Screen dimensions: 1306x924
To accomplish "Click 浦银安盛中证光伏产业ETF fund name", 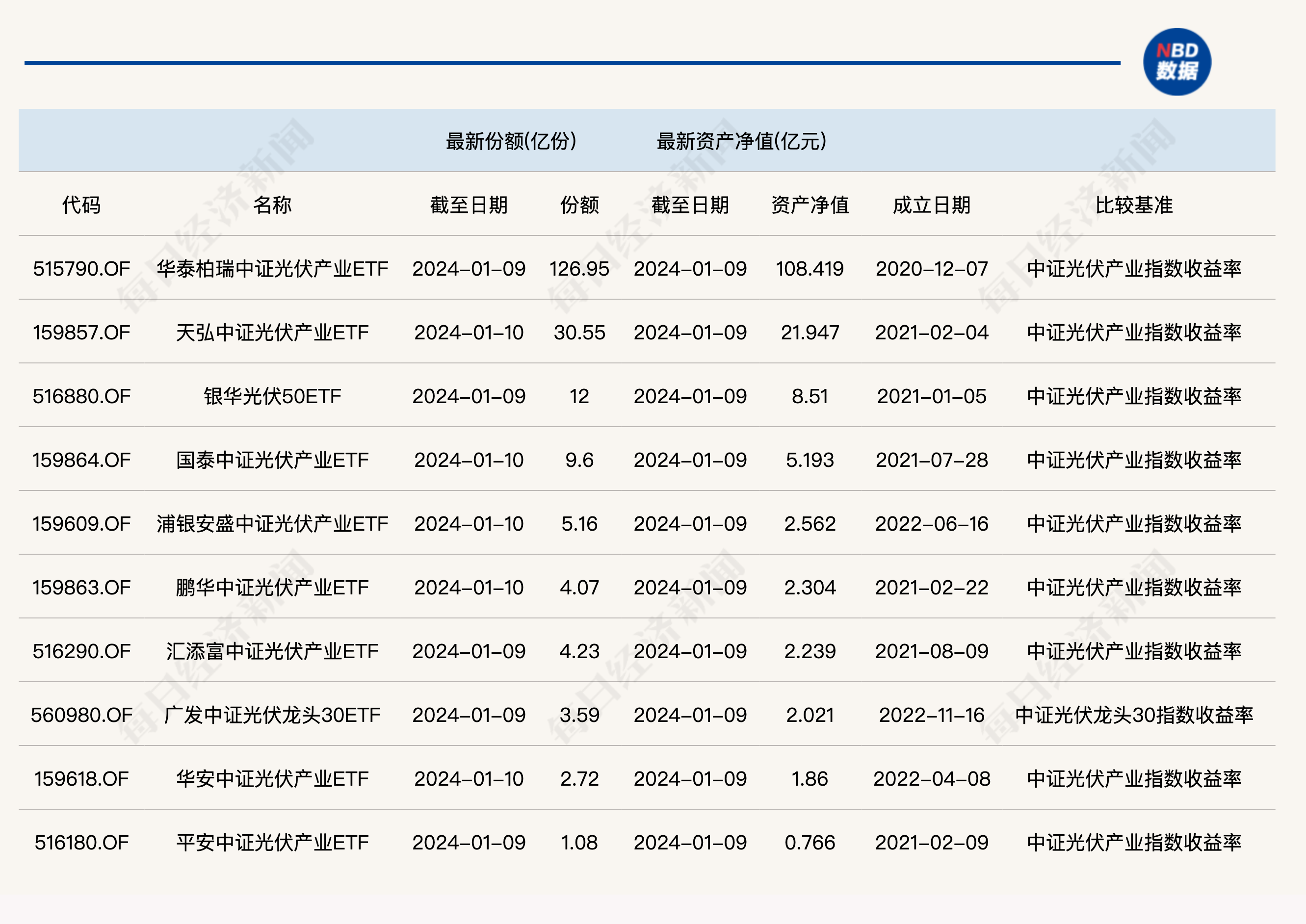I will tap(272, 523).
